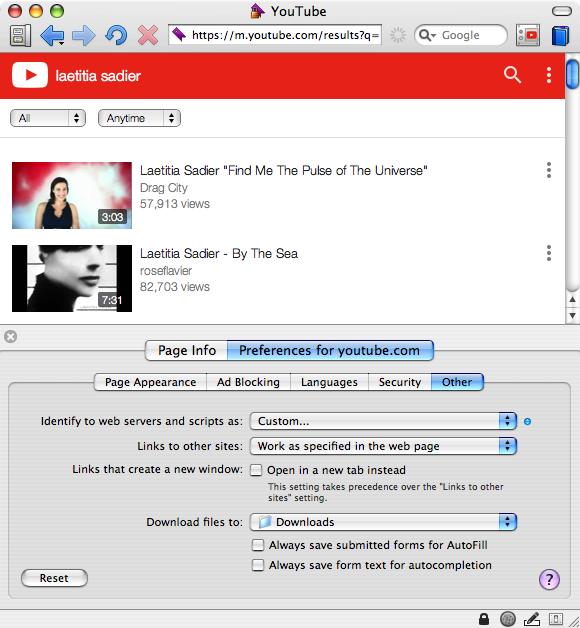The image size is (580, 628).
Task: Click the Reset button
Action: tap(54, 578)
